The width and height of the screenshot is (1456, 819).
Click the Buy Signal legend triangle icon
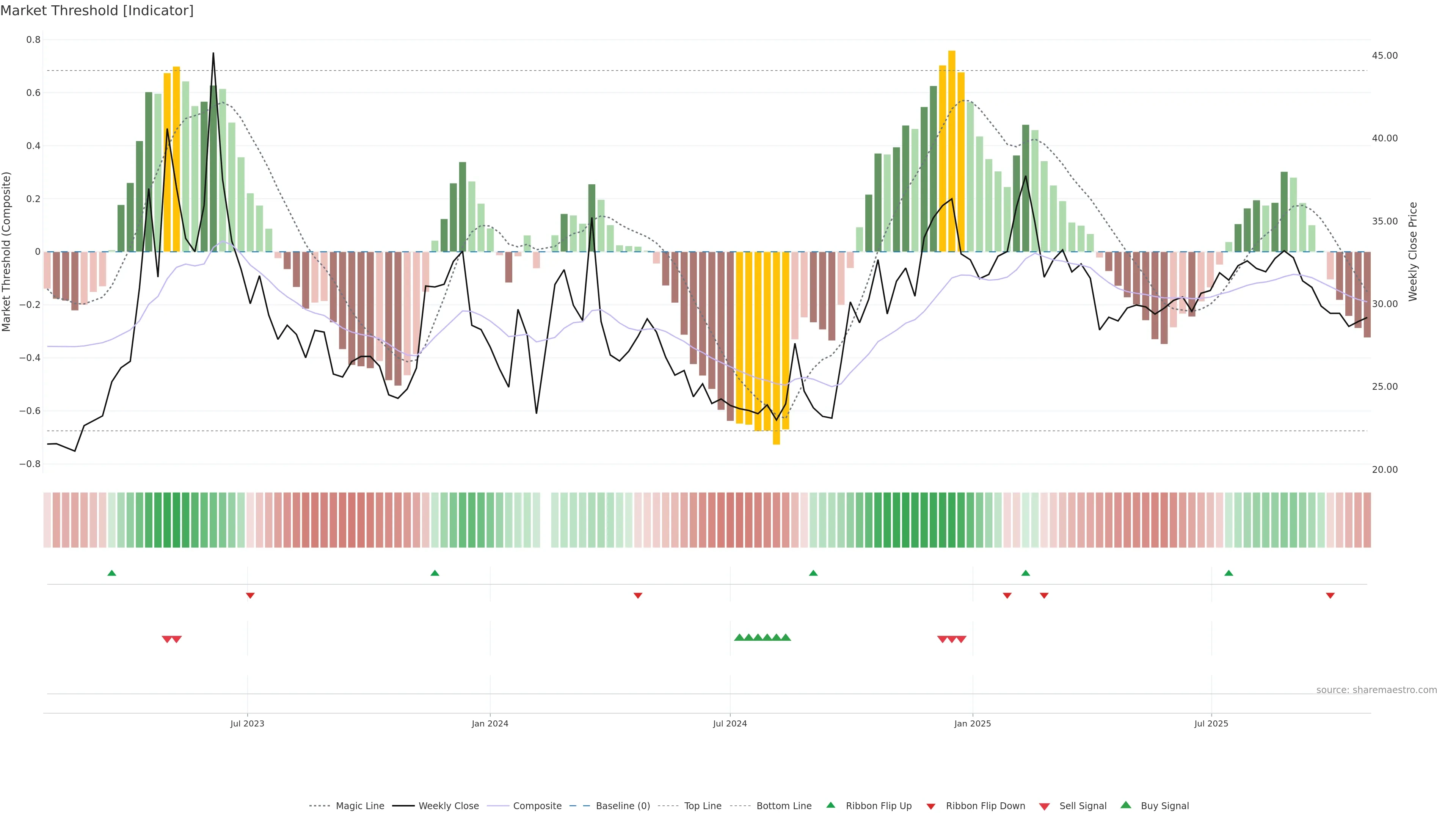pyautogui.click(x=1125, y=805)
